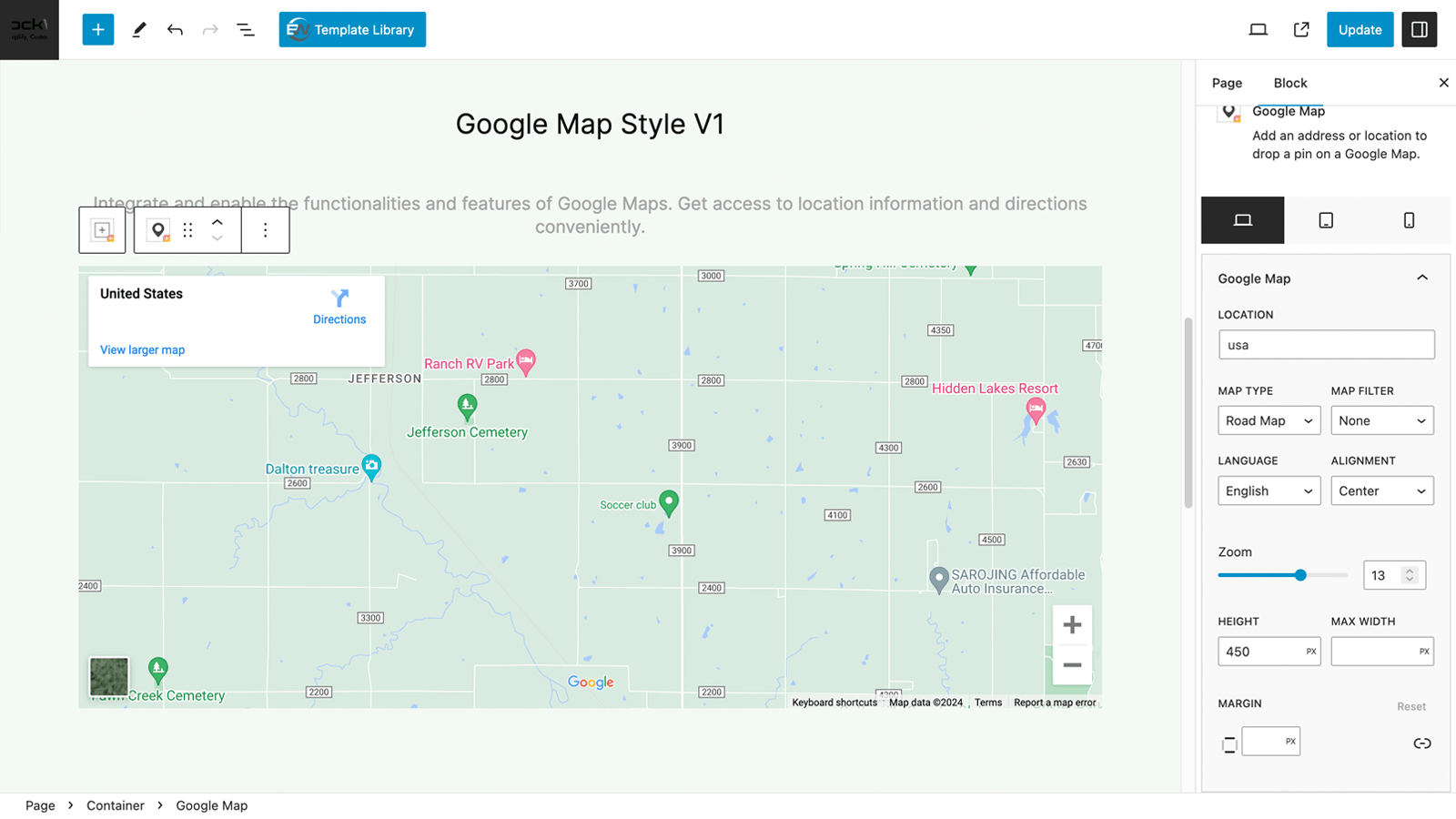Move the block up
Image resolution: width=1456 pixels, height=819 pixels.
point(217,222)
